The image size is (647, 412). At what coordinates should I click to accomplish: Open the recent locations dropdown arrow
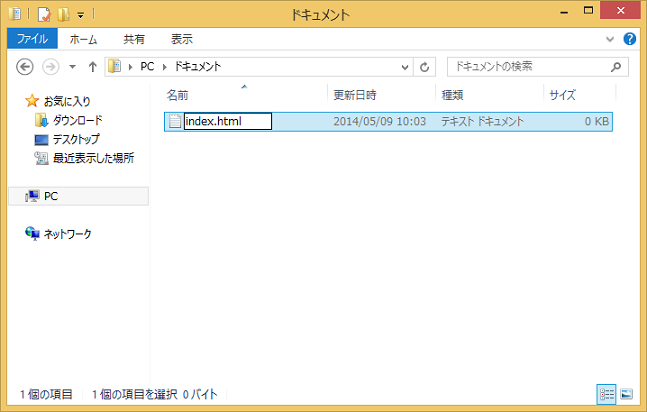[73, 67]
